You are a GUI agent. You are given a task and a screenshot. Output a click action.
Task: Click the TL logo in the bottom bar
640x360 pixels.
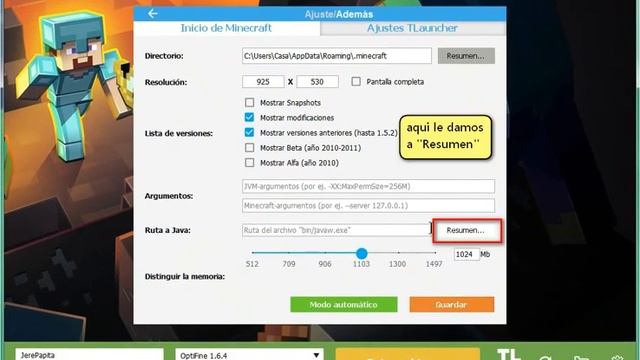pyautogui.click(x=509, y=354)
